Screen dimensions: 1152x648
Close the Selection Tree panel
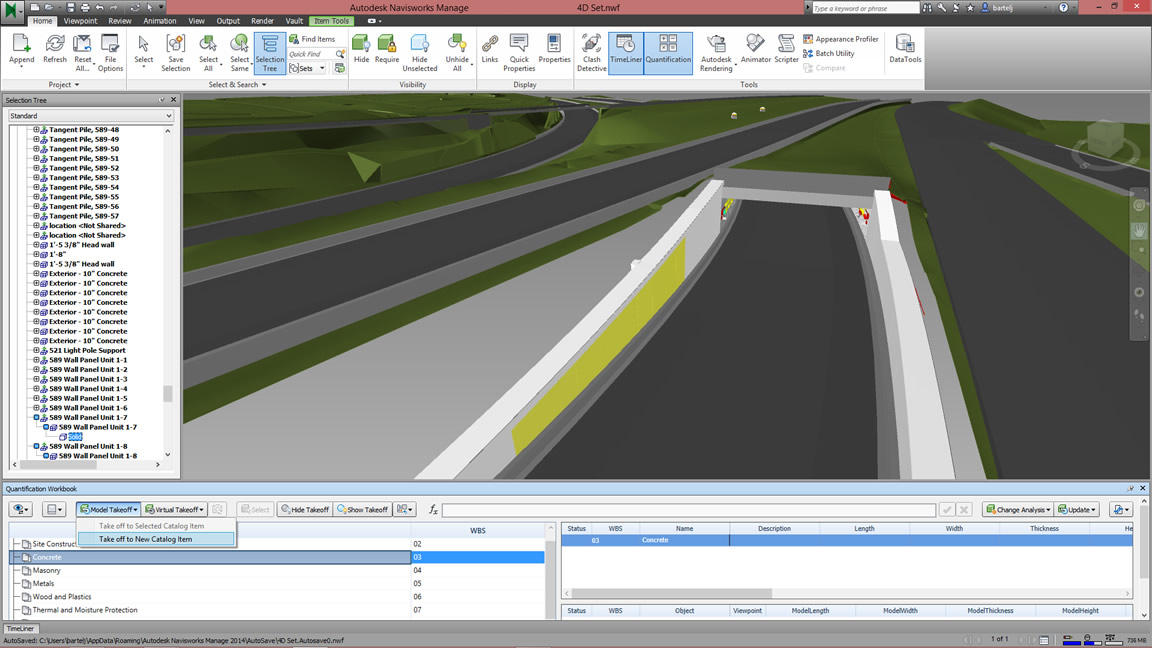point(173,100)
